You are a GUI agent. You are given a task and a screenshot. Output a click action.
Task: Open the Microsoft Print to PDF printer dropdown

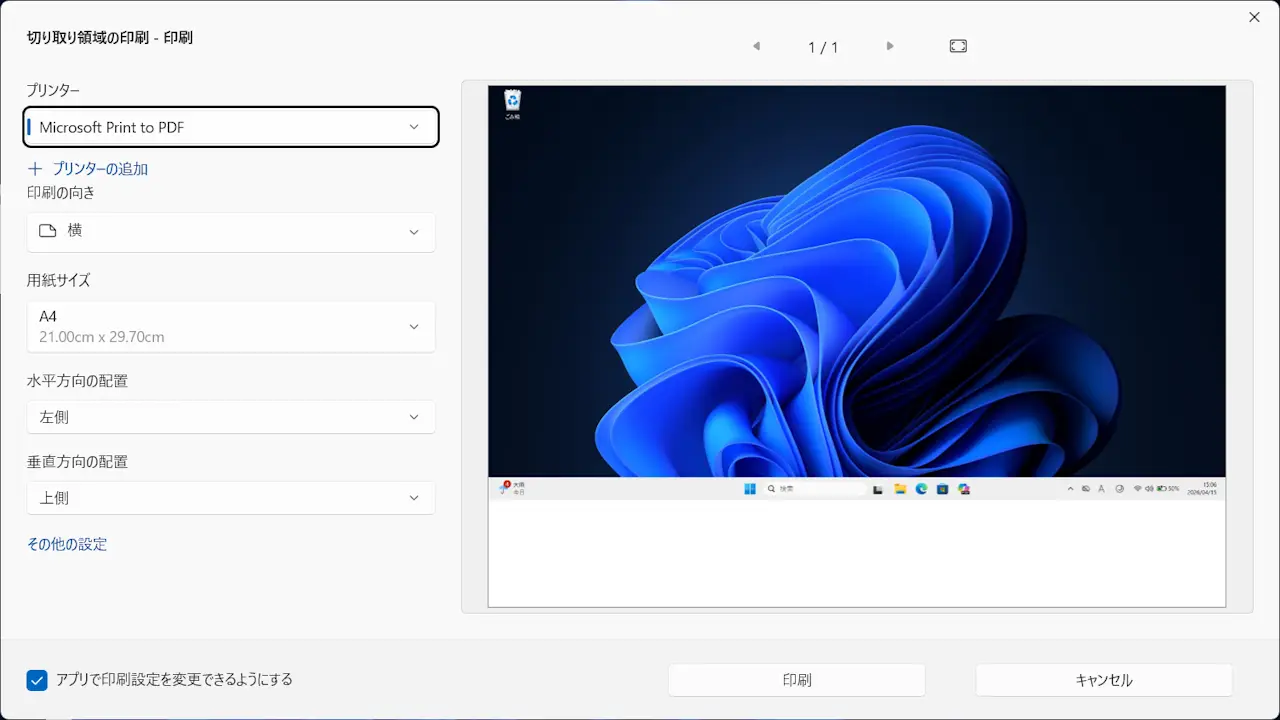231,127
